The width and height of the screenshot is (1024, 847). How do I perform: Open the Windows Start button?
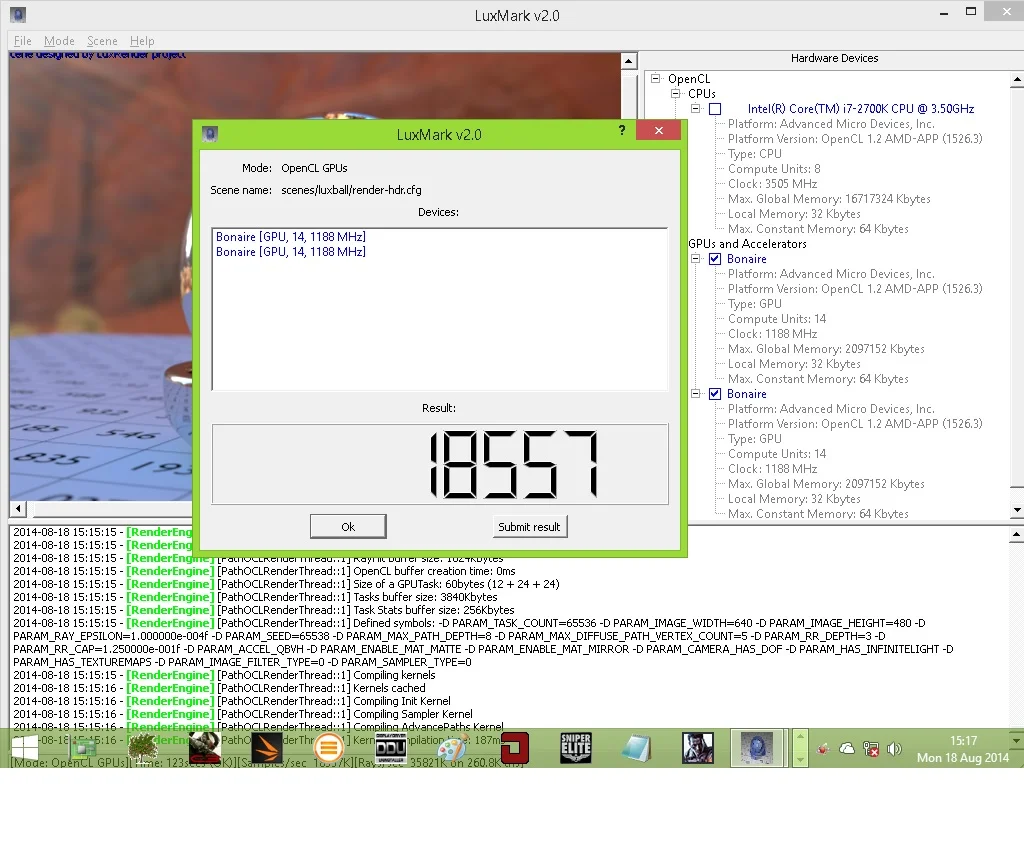pyautogui.click(x=25, y=747)
